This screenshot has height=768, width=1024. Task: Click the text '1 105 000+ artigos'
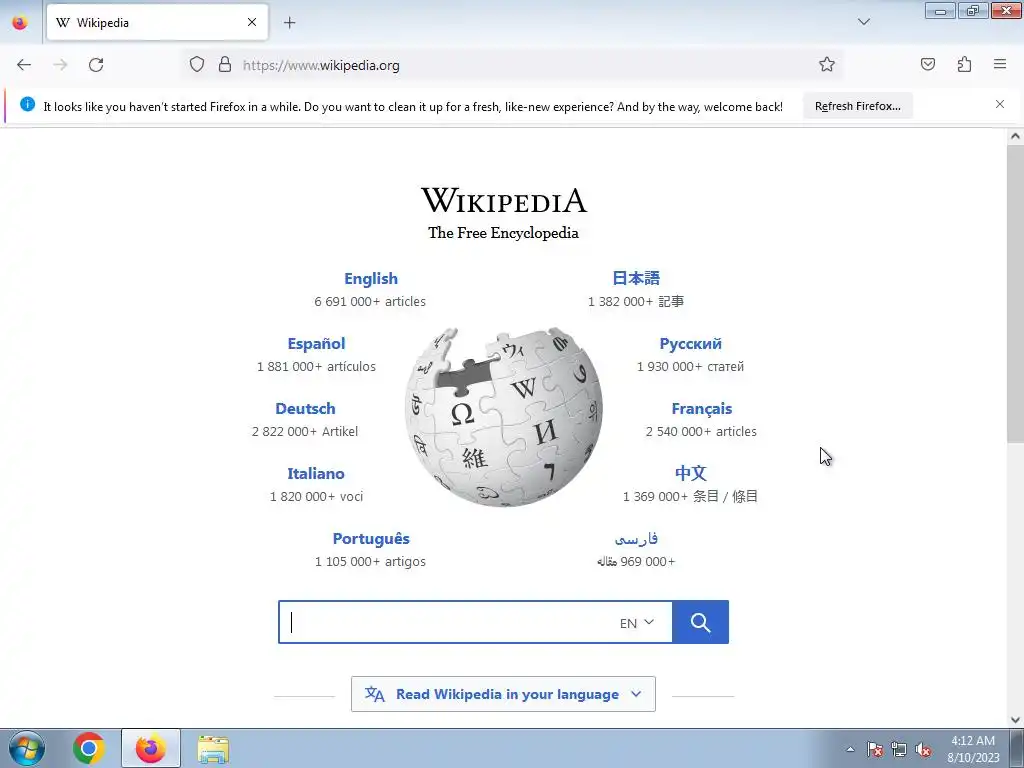(370, 562)
